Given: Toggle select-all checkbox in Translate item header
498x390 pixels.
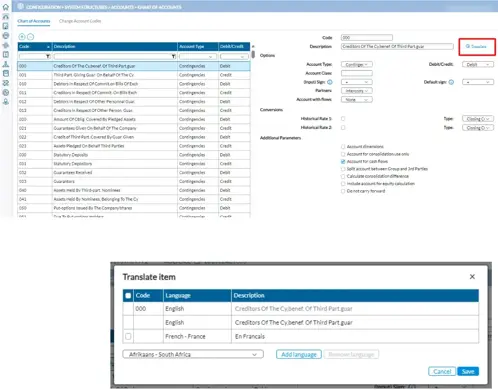Looking at the screenshot, I should (x=128, y=295).
